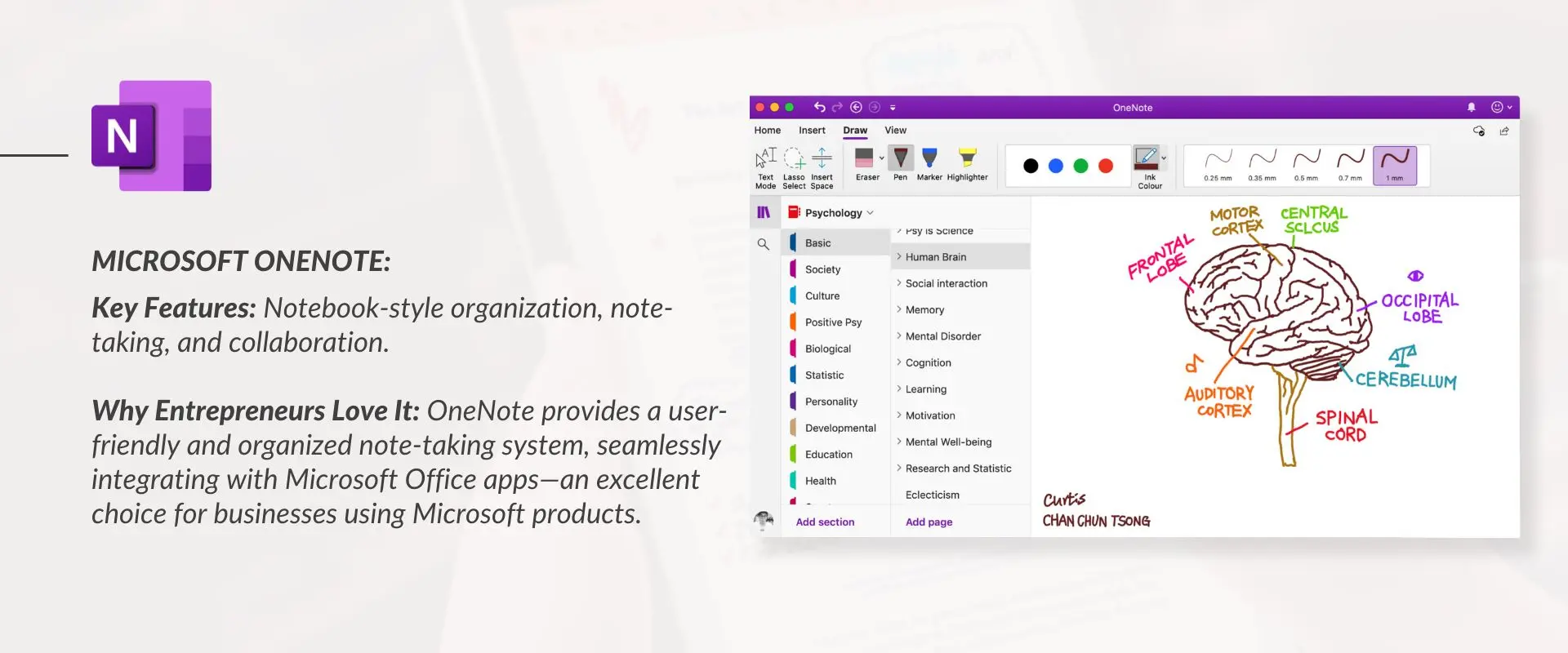The height and width of the screenshot is (653, 1568).
Task: Go forward with the circled right arrow
Action: coord(875,107)
